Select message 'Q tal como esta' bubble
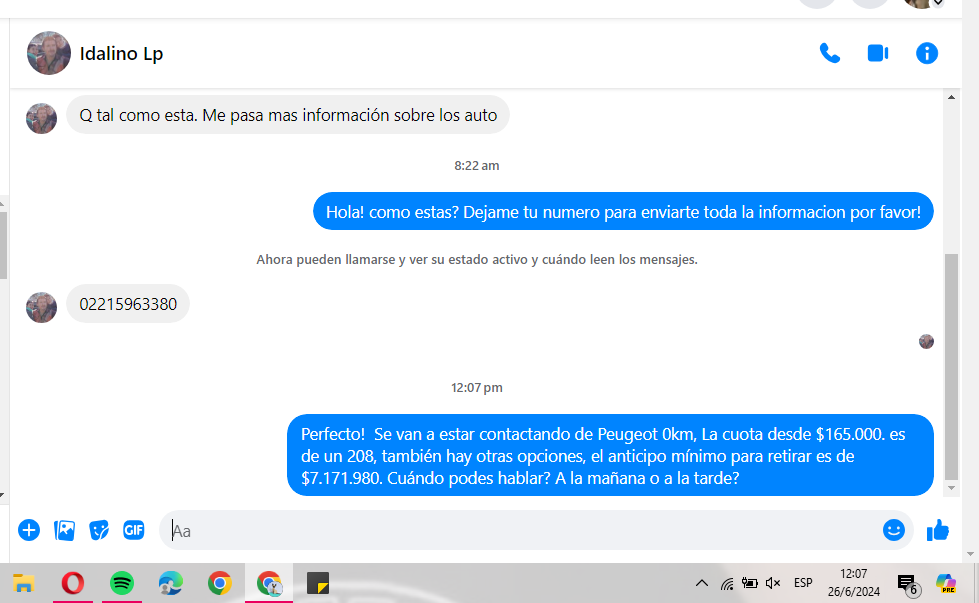The width and height of the screenshot is (979, 603). pyautogui.click(x=288, y=115)
